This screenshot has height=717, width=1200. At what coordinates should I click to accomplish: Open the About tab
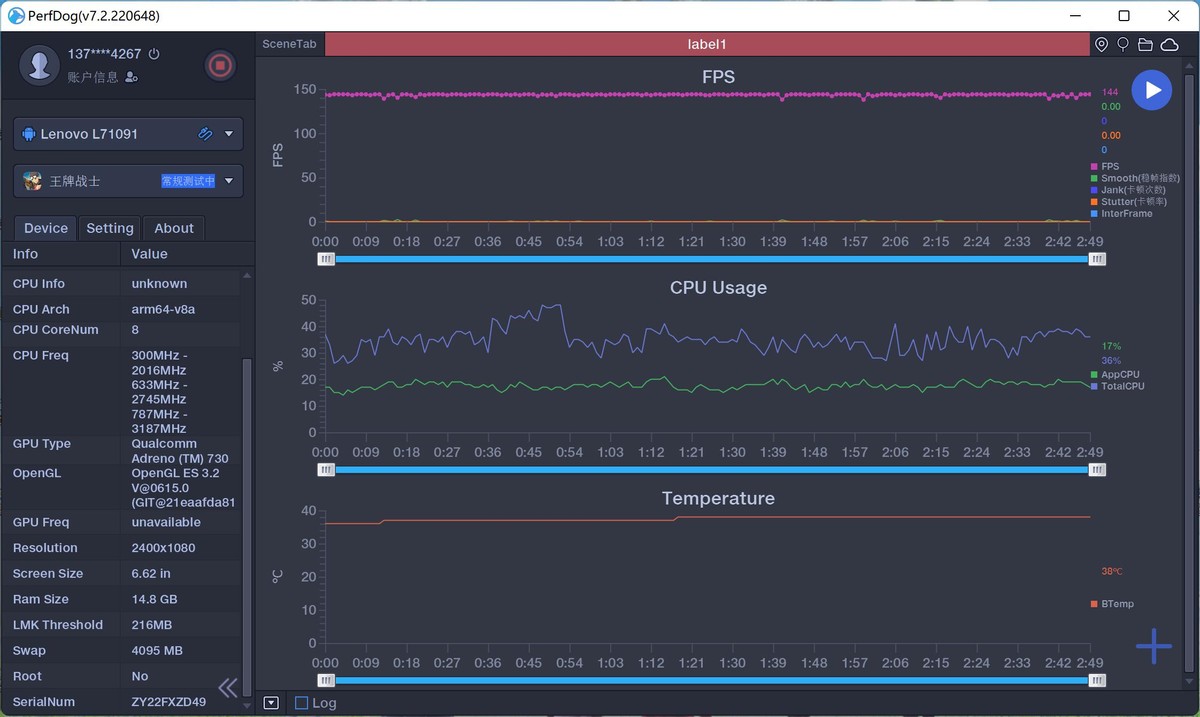coord(174,228)
